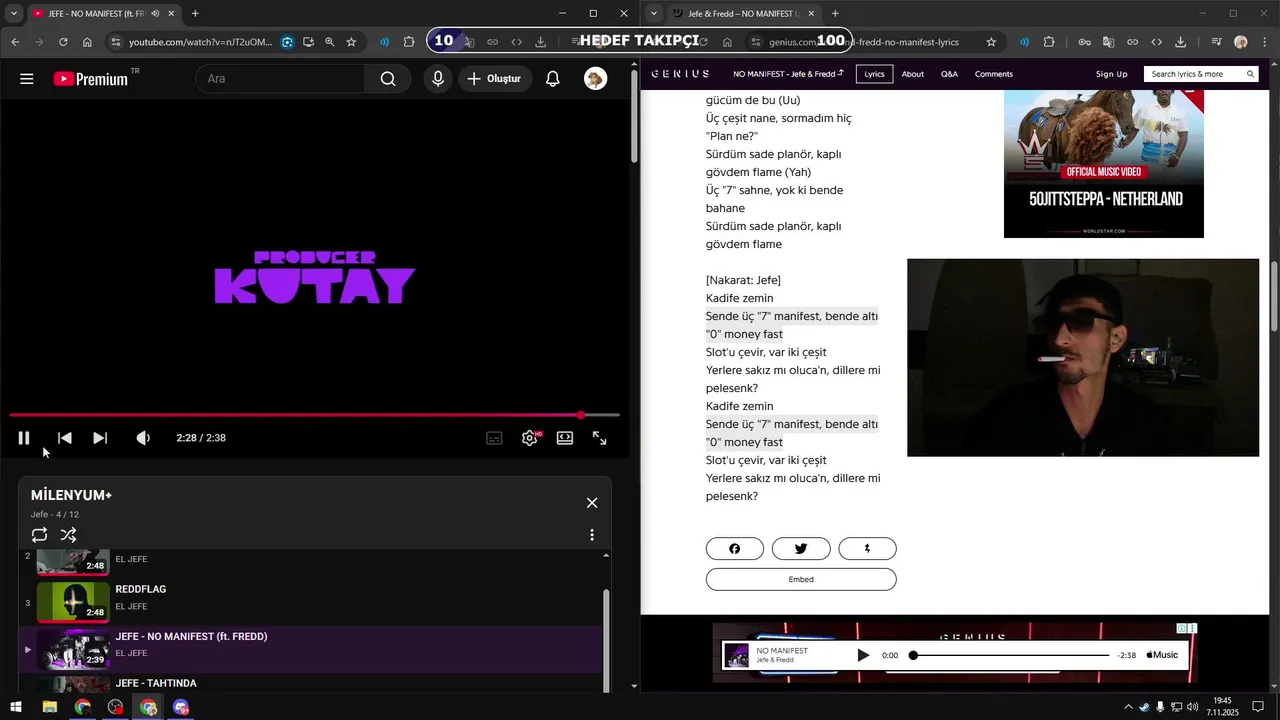The image size is (1280, 720).
Task: Mute the YouTube player volume
Action: [143, 438]
